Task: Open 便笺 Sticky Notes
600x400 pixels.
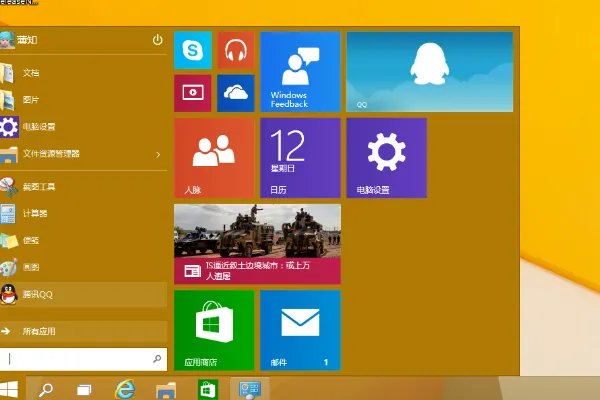Action: tap(83, 240)
